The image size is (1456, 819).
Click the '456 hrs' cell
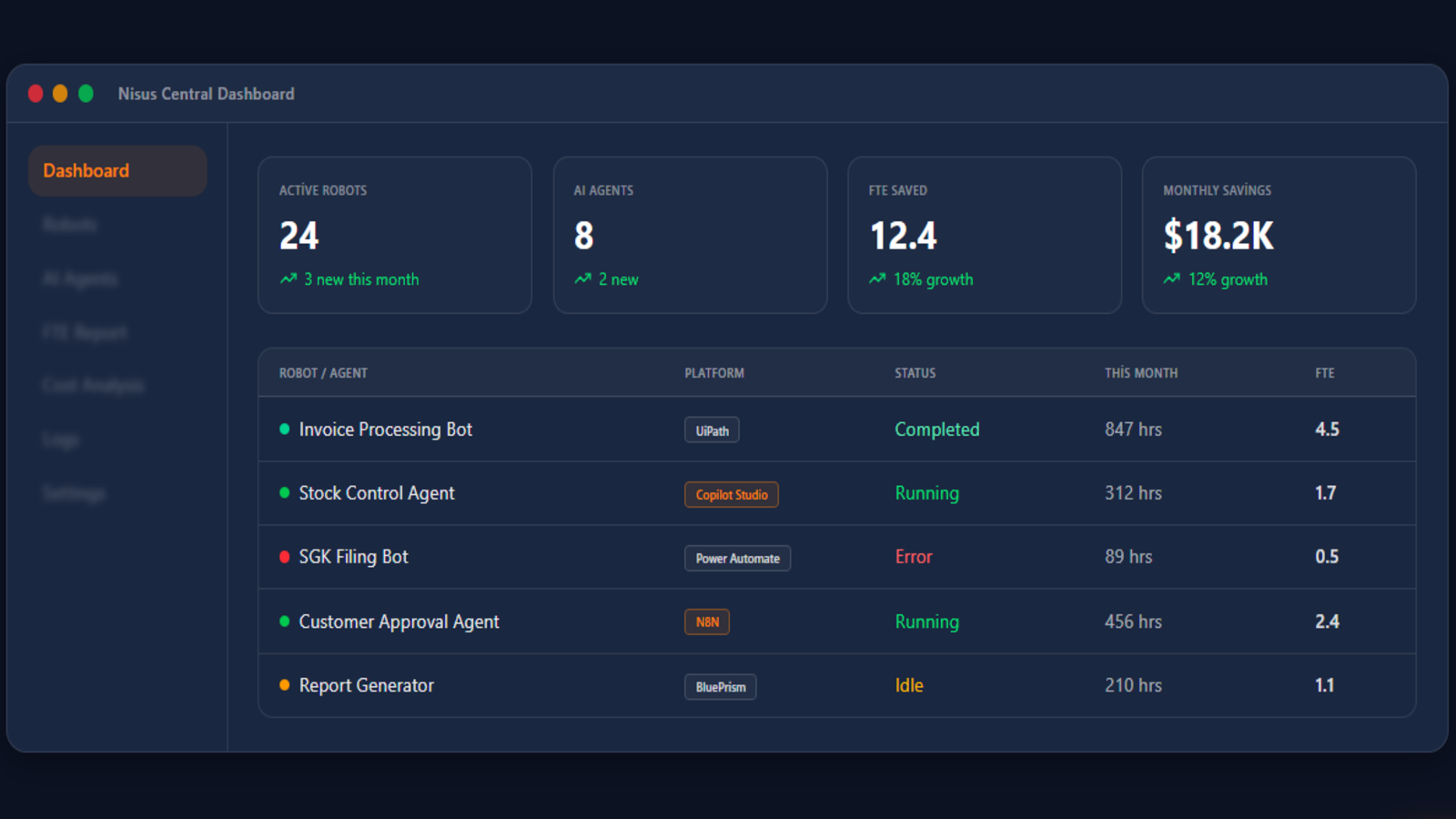1133,622
